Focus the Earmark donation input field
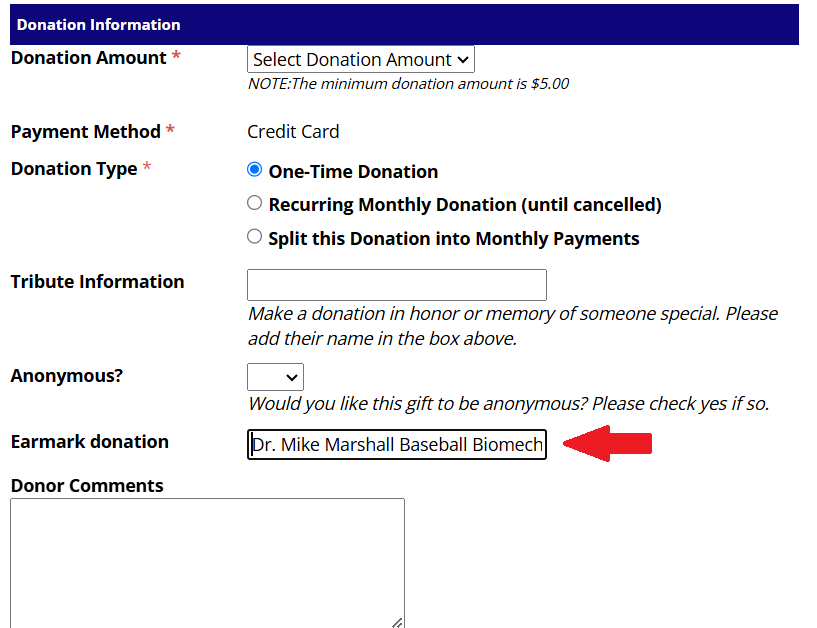Viewport: 817px width, 628px height. 396,445
